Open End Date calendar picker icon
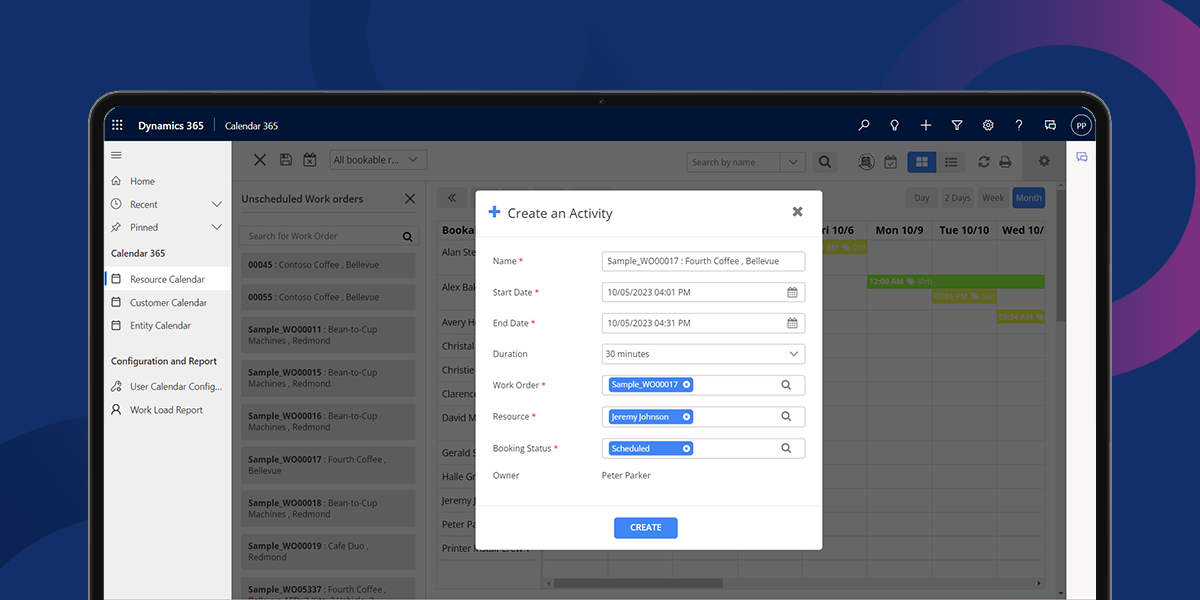This screenshot has width=1200, height=600. pos(792,323)
